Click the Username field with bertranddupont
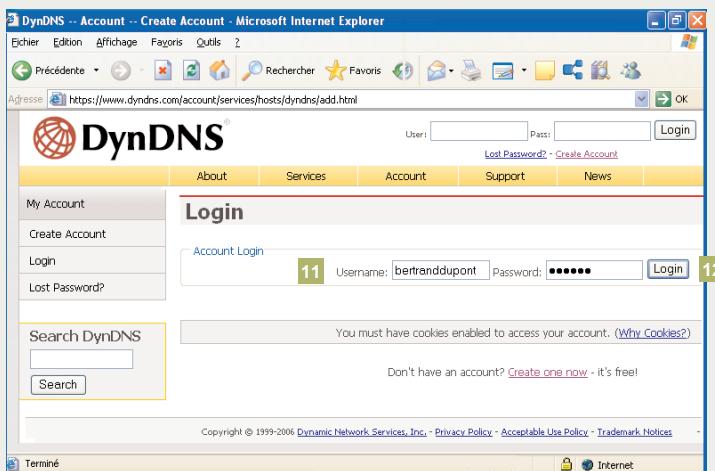The height and width of the screenshot is (471, 715). tap(440, 270)
